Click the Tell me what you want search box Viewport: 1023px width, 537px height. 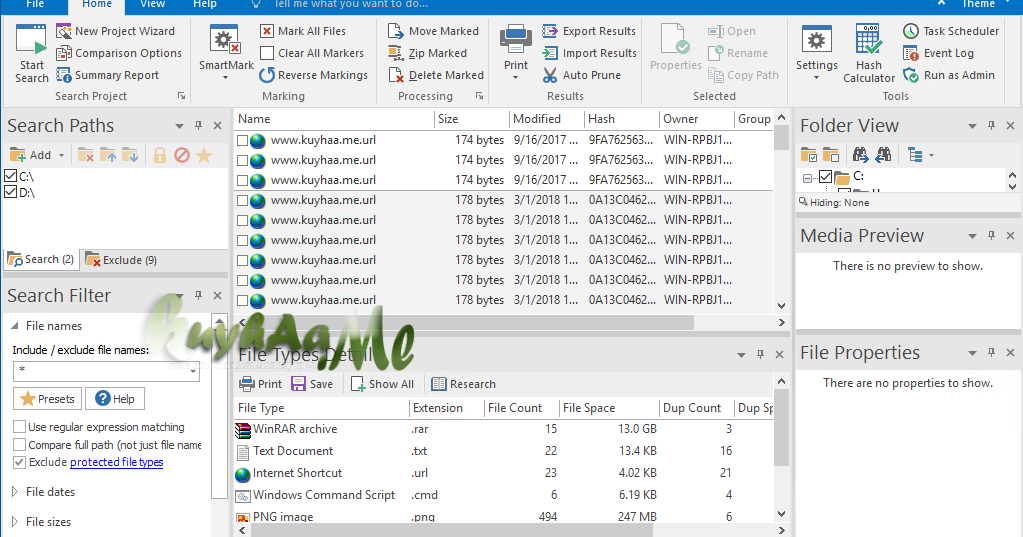(351, 5)
